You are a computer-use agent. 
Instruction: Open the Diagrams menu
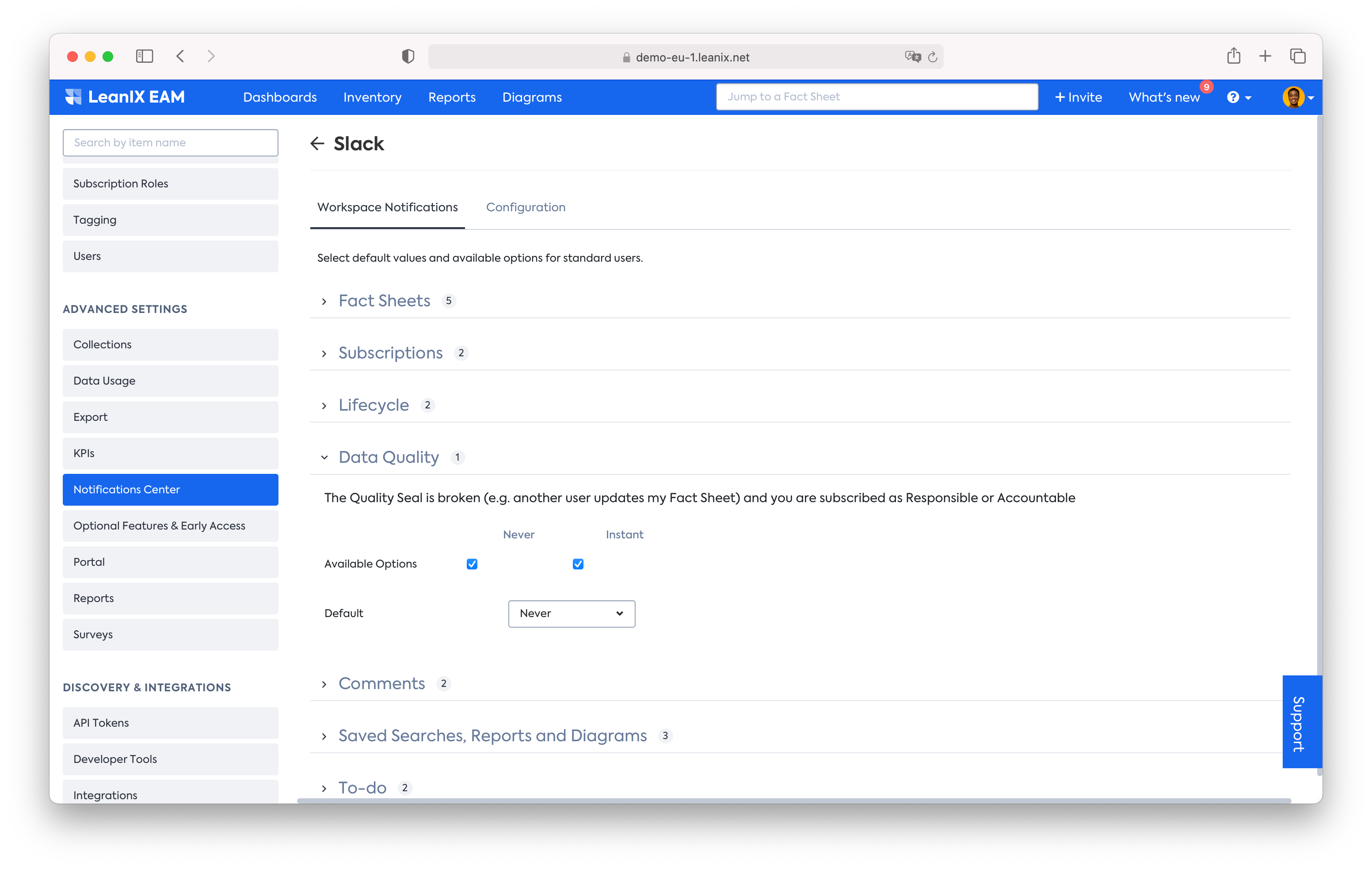(x=532, y=97)
